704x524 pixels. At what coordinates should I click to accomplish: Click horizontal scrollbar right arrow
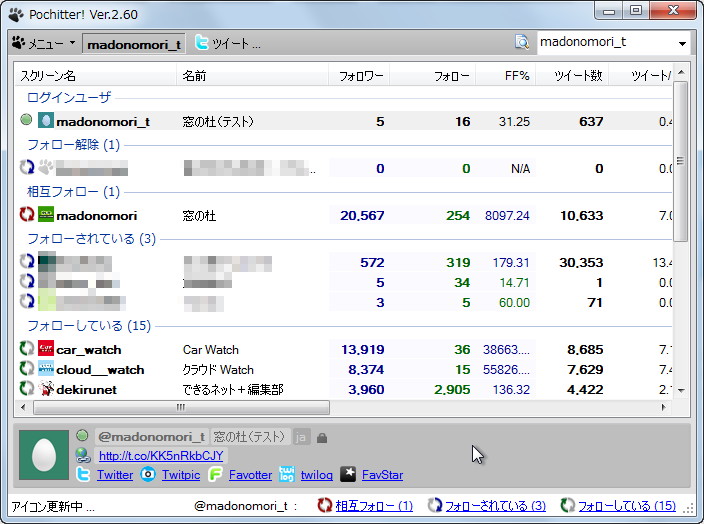pos(664,408)
